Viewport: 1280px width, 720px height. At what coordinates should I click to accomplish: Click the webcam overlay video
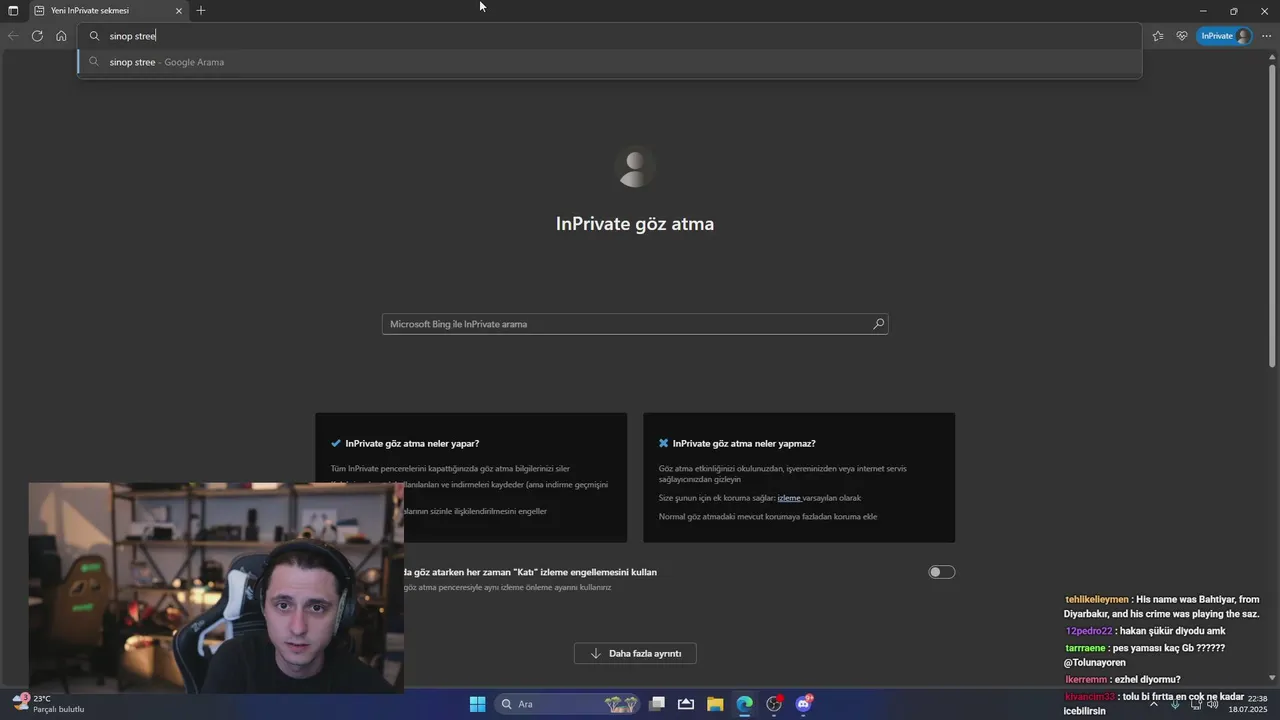216,588
